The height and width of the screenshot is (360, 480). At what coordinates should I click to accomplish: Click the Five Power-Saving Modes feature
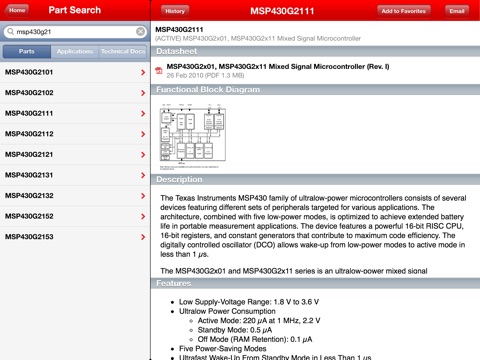pos(223,349)
